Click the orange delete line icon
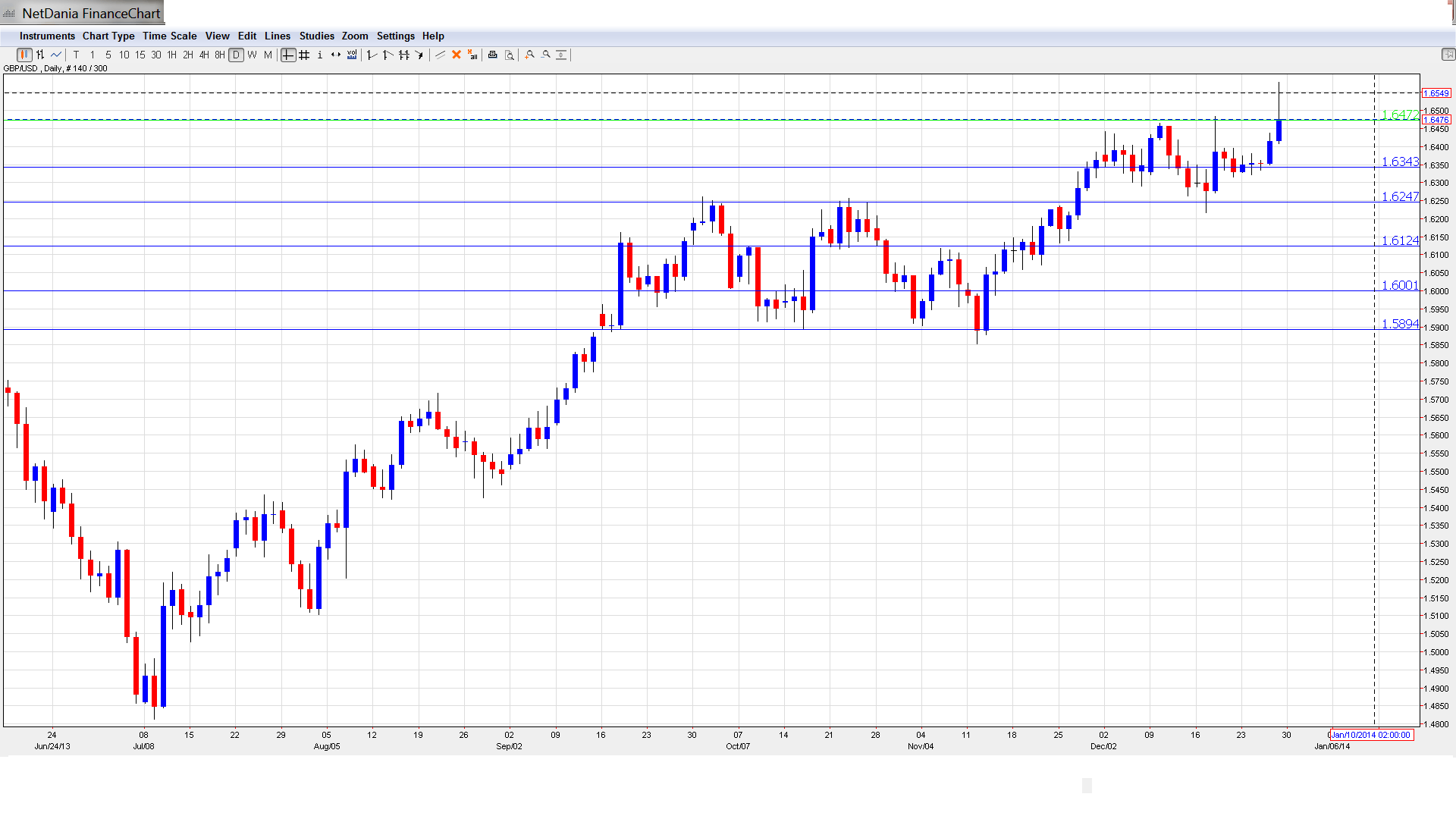Screen dimensions: 1456x819 point(457,55)
